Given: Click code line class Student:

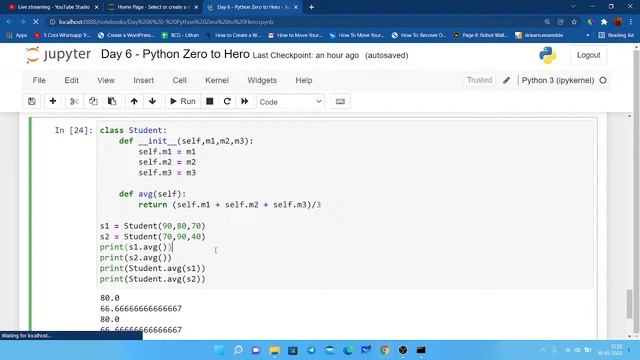Looking at the screenshot, I should point(133,130).
